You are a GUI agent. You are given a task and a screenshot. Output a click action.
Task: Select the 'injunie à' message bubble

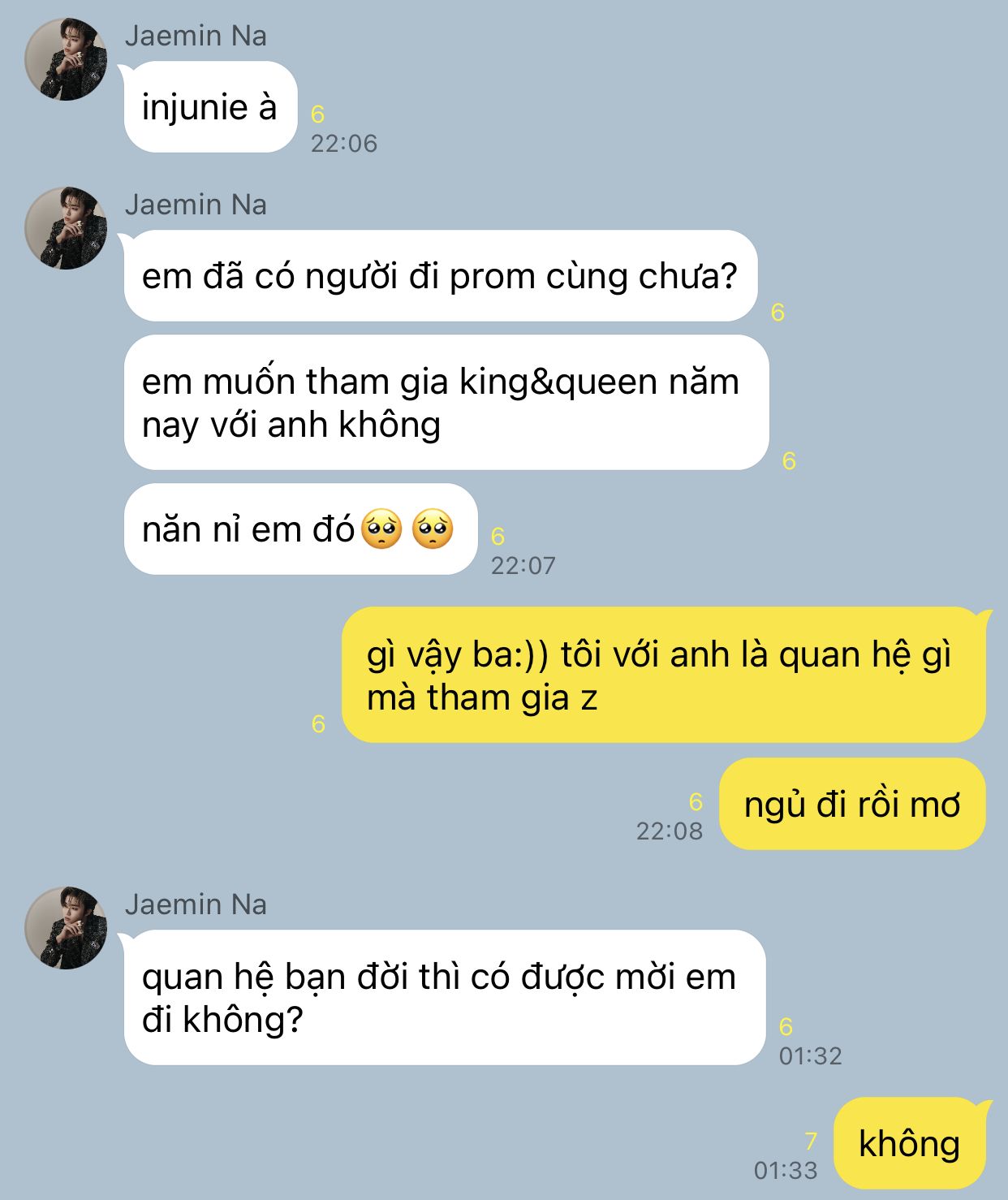210,107
